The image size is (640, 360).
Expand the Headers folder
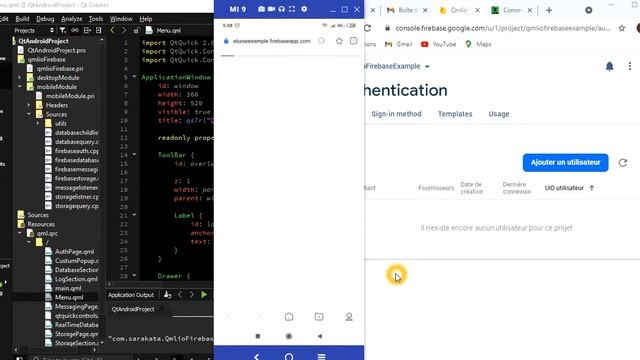click(29, 105)
